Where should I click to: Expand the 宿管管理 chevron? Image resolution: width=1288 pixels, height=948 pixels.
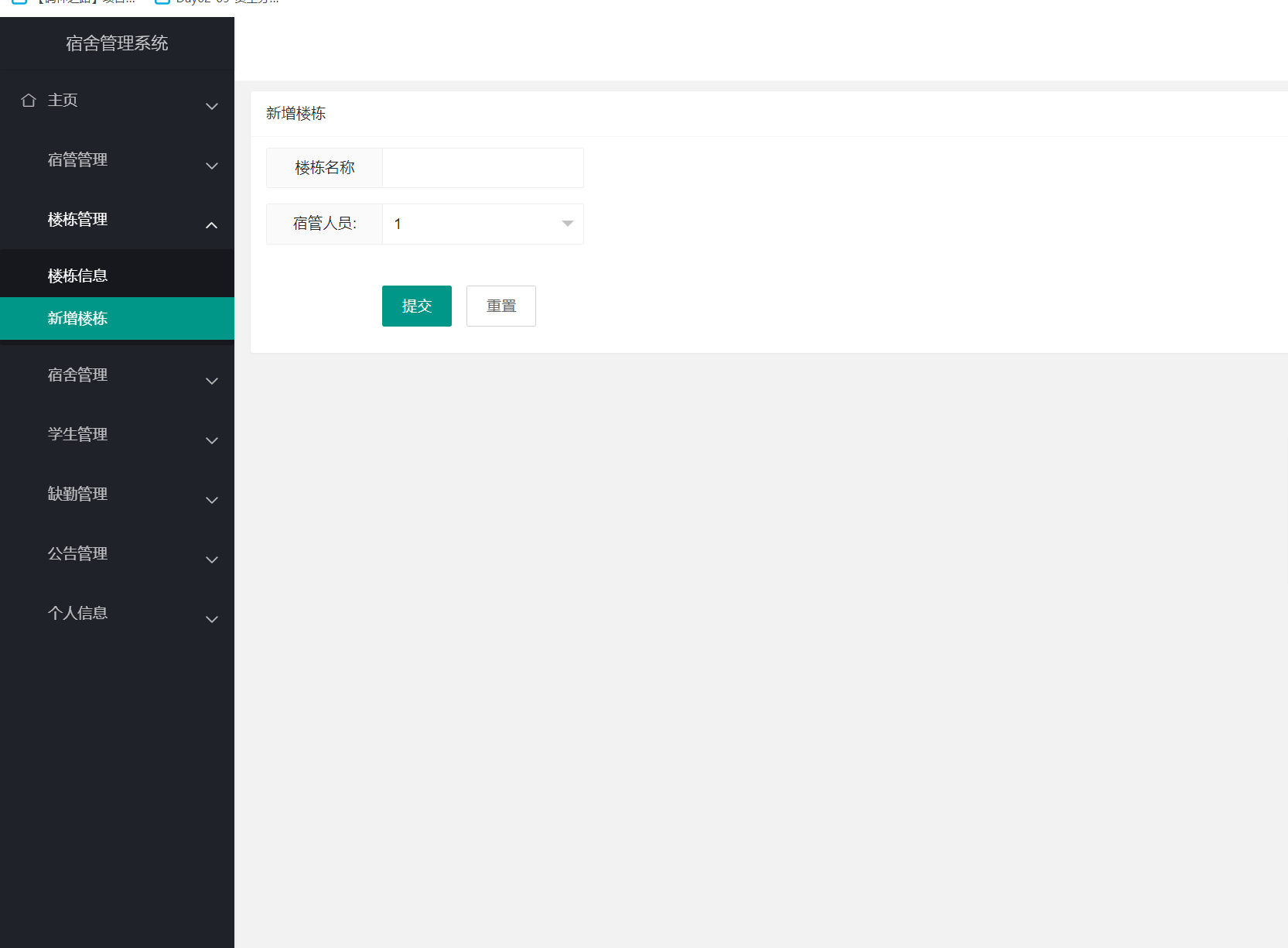212,166
